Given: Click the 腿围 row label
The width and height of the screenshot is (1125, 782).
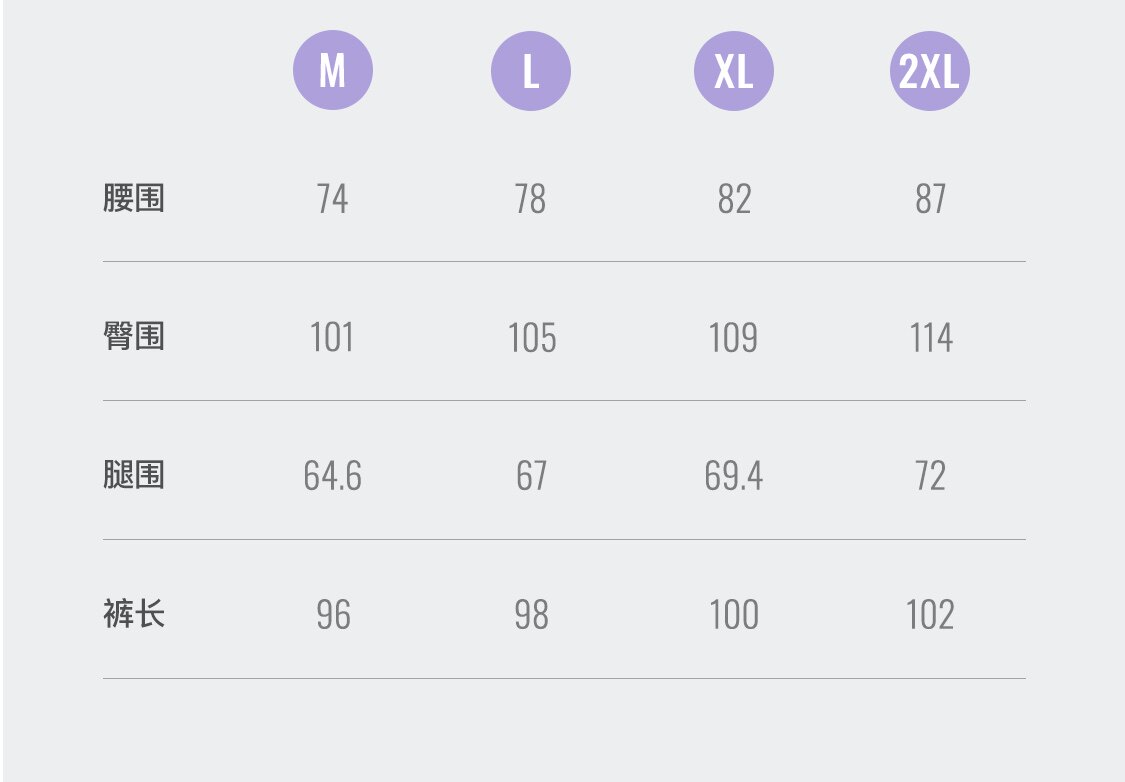Looking at the screenshot, I should pyautogui.click(x=133, y=474).
